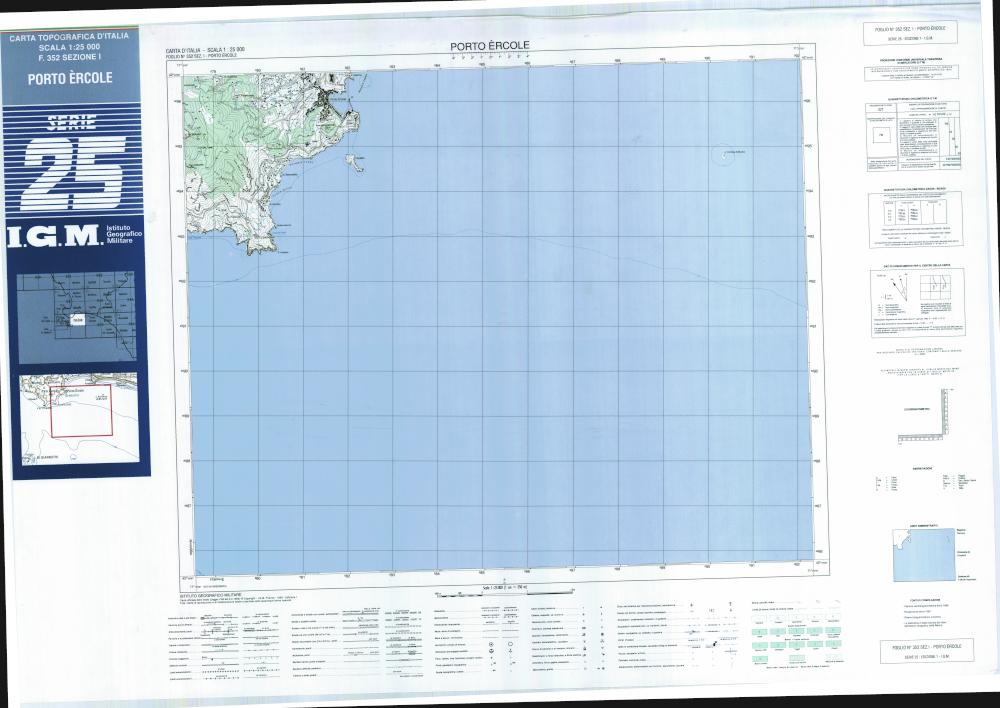1000x708 pixels.
Task: Select the white "PORTO ÈRCOLE" cover title
Action: (70, 78)
